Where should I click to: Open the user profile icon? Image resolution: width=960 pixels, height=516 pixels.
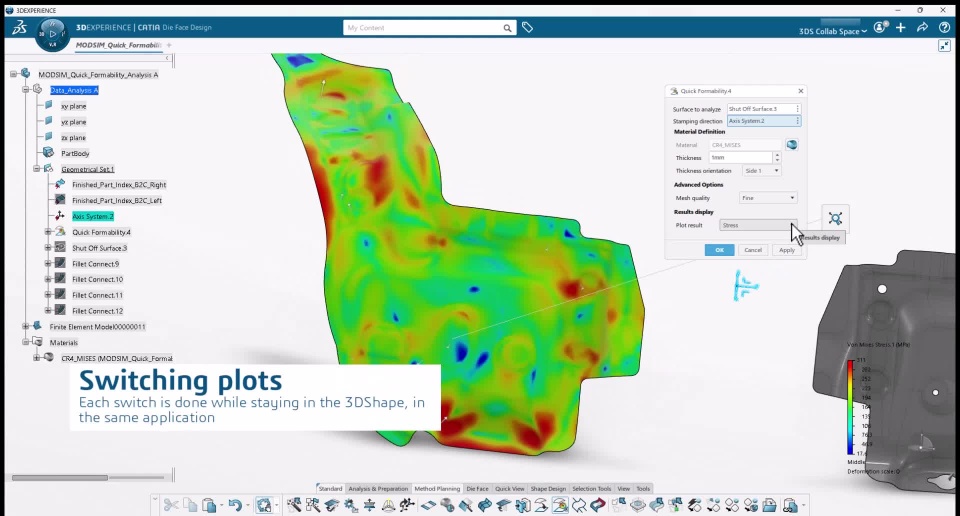tap(880, 28)
